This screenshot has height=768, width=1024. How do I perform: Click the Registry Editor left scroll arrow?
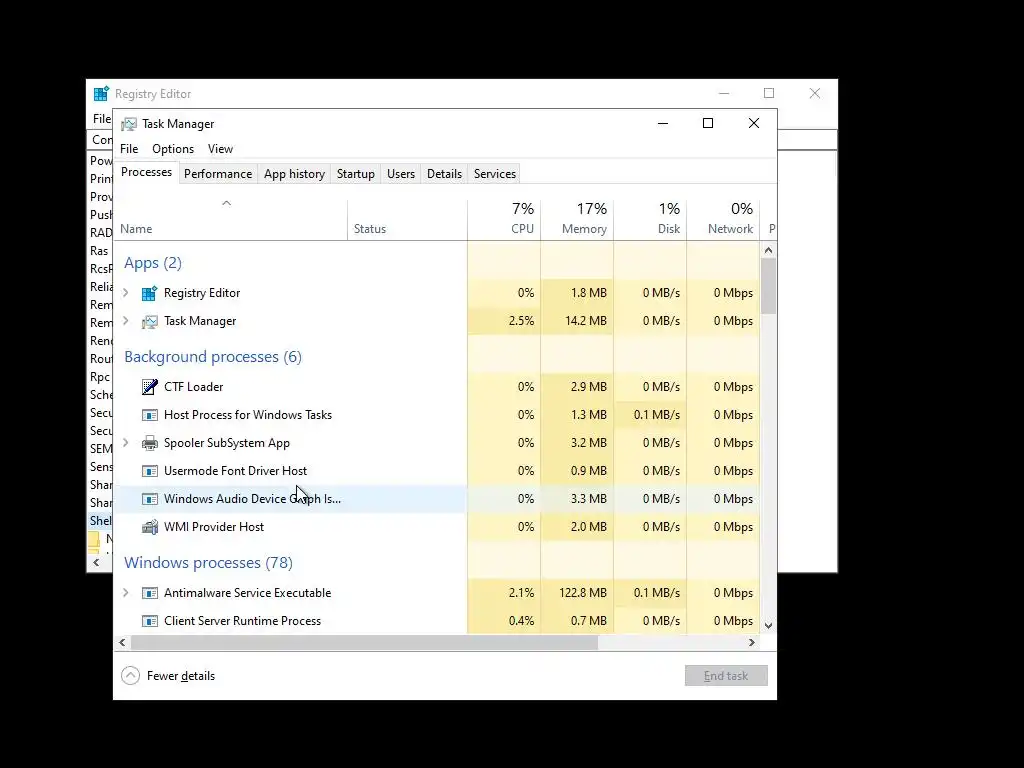97,562
